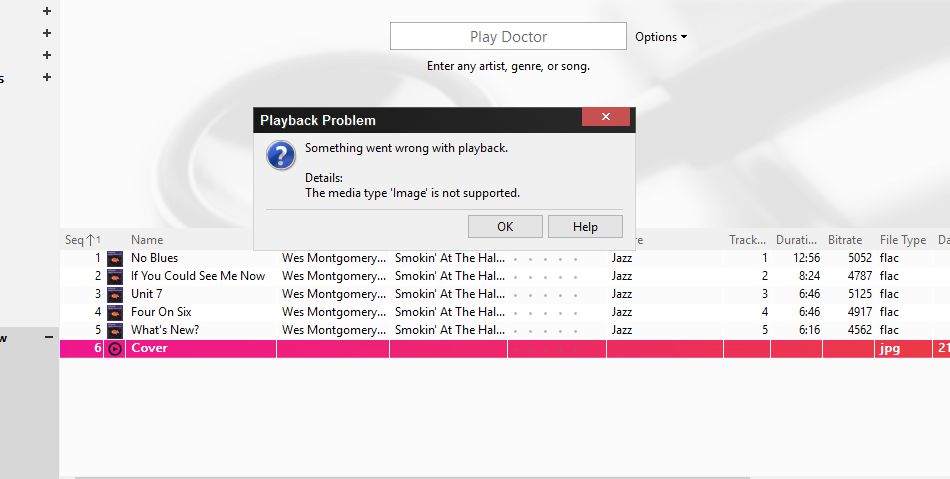This screenshot has width=950, height=479.
Task: Sort by the Seq column header
Action: tap(76, 240)
